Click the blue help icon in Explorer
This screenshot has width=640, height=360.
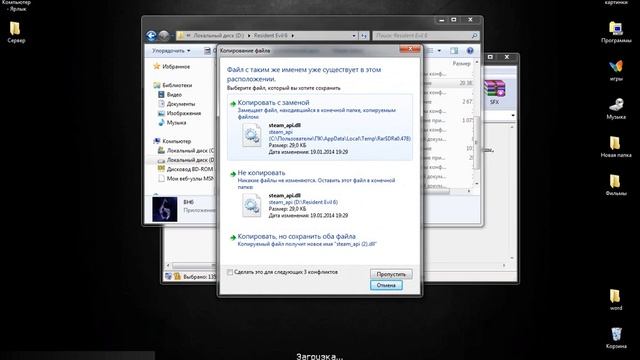470,51
